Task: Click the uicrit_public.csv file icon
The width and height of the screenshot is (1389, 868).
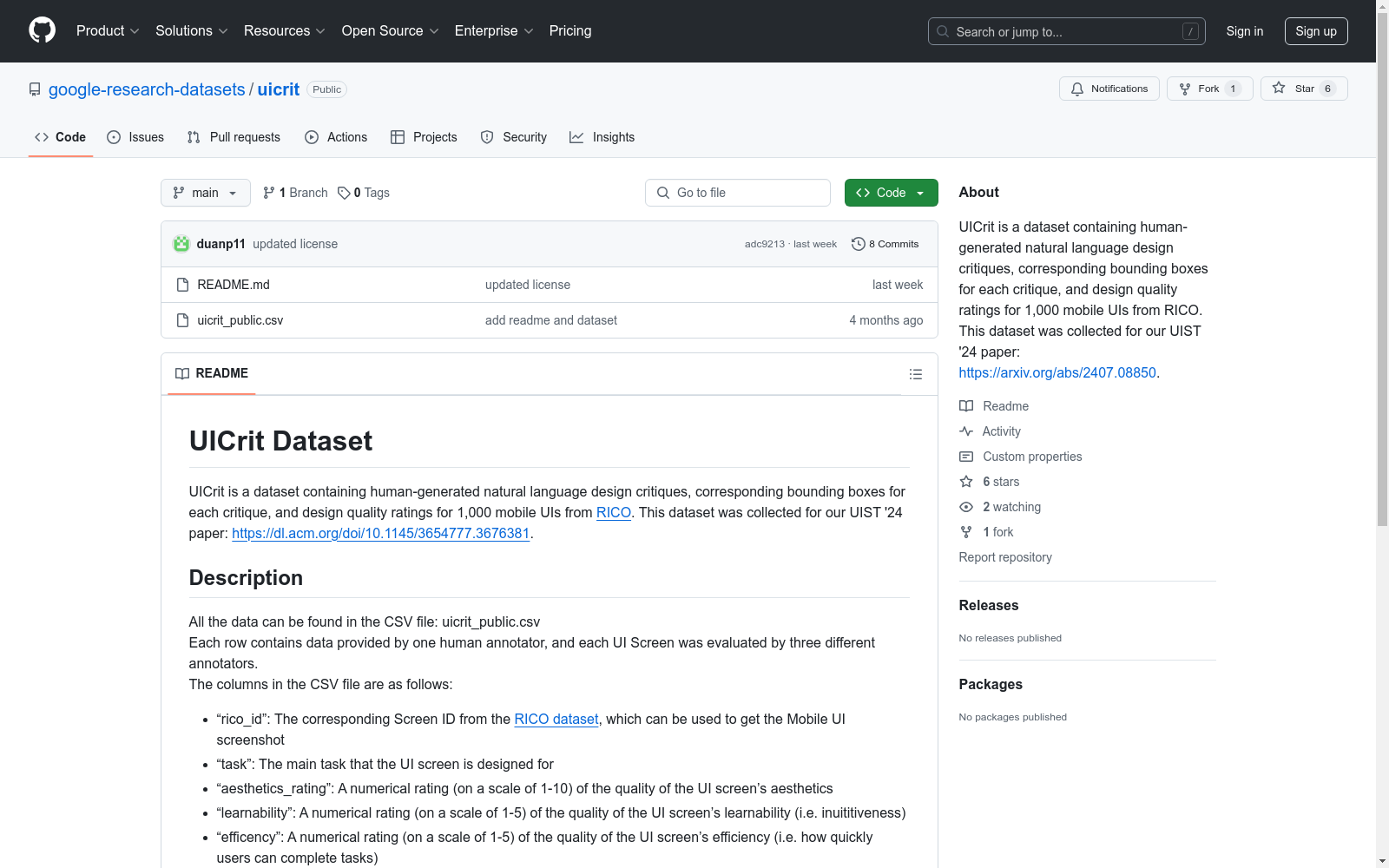Action: coord(182,320)
